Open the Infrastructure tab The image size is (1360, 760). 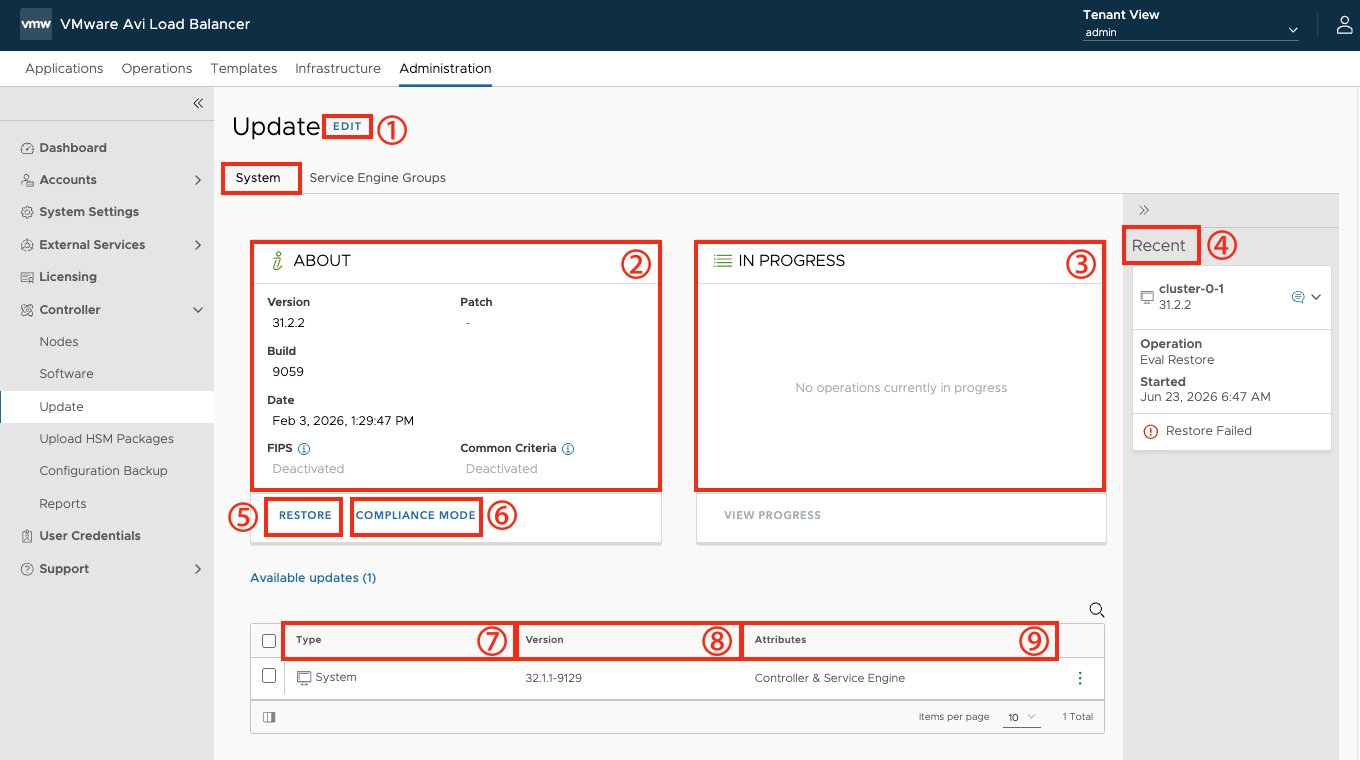click(x=338, y=69)
